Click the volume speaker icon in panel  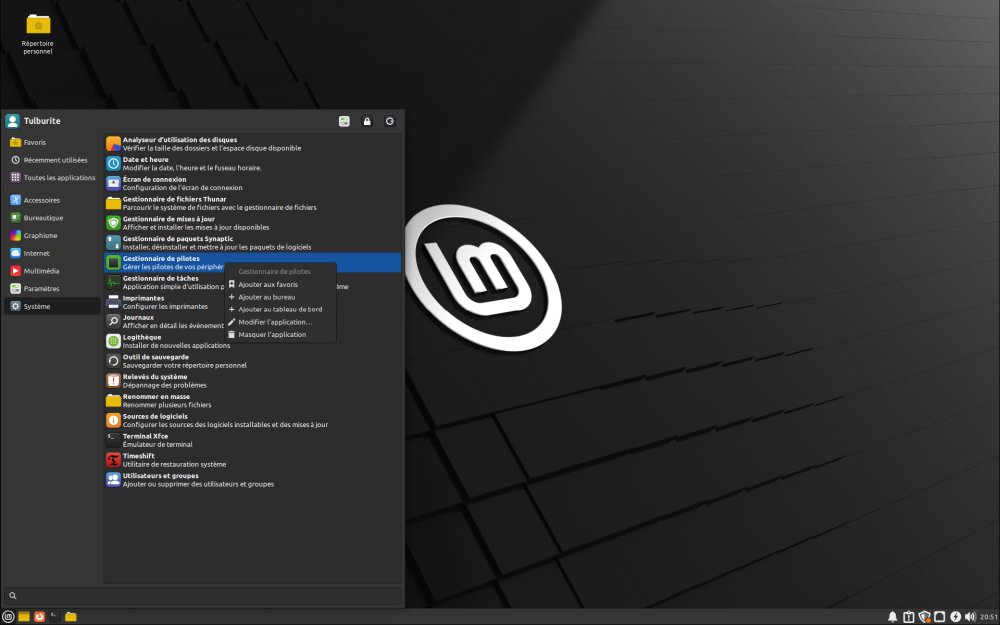click(x=970, y=617)
